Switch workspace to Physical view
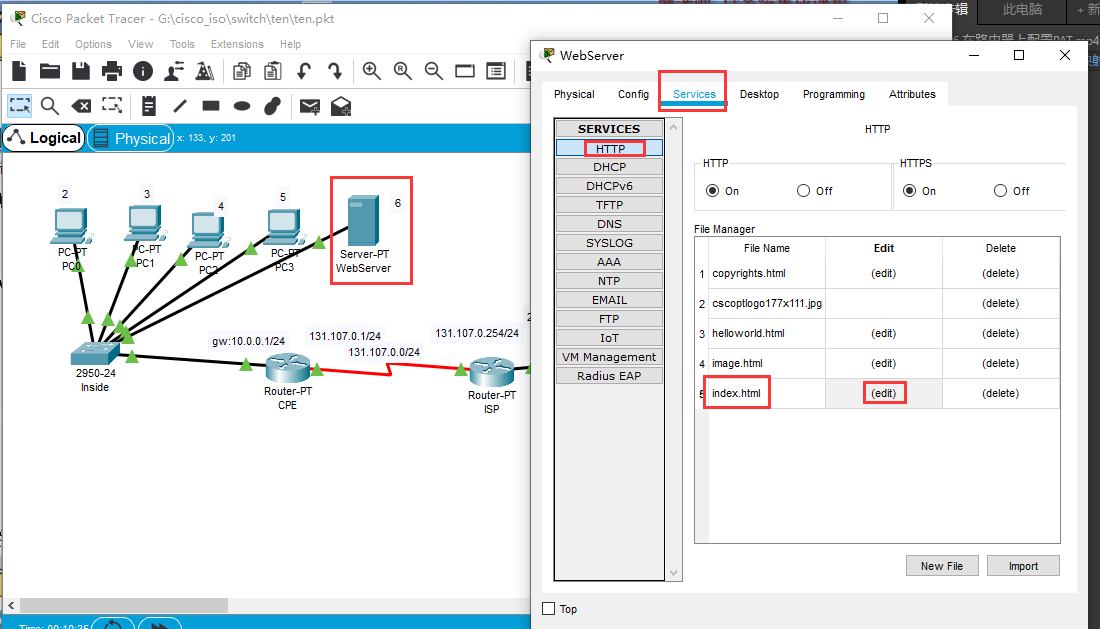 [131, 138]
